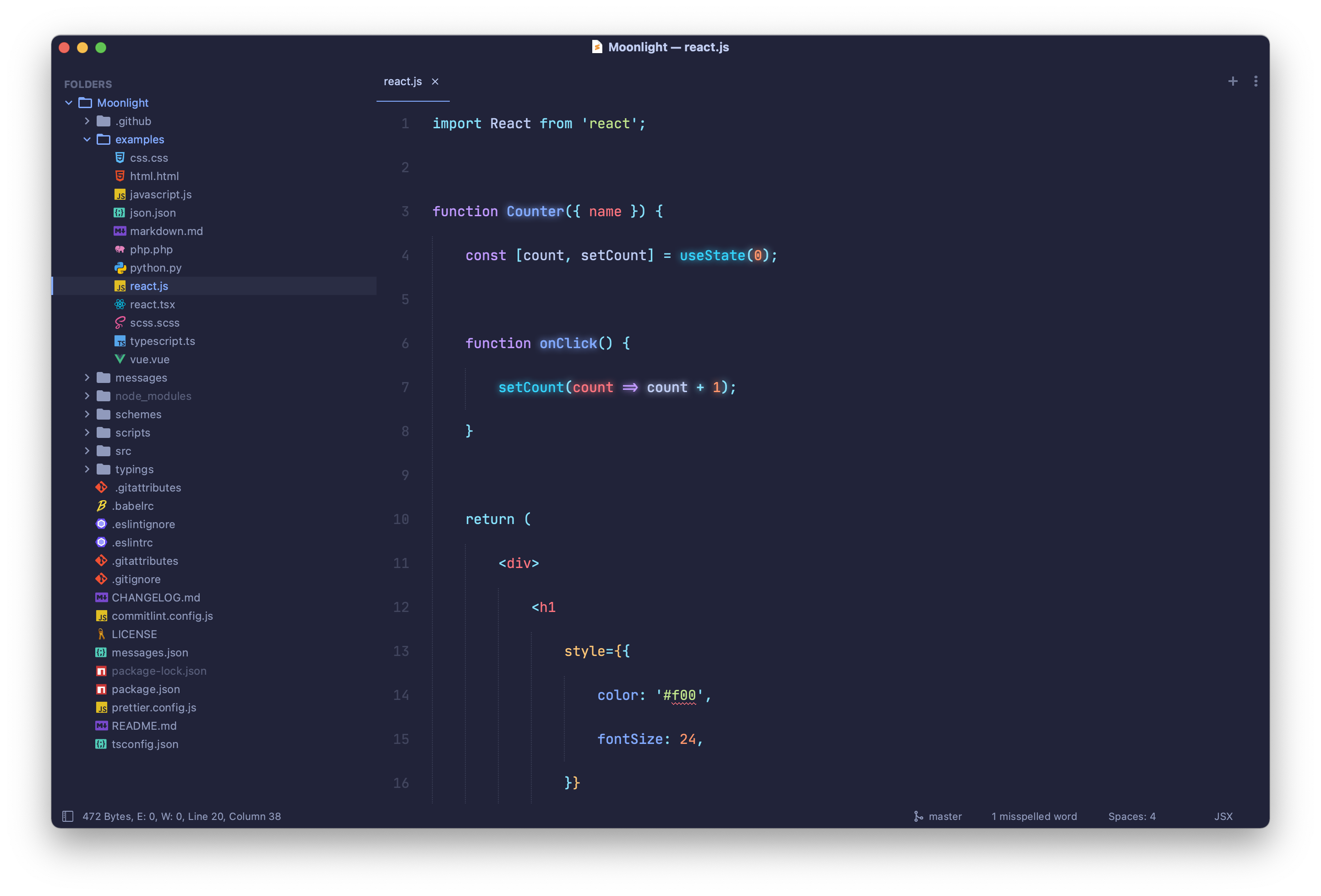Open the tab options three-dot menu
Image resolution: width=1321 pixels, height=896 pixels.
point(1255,81)
